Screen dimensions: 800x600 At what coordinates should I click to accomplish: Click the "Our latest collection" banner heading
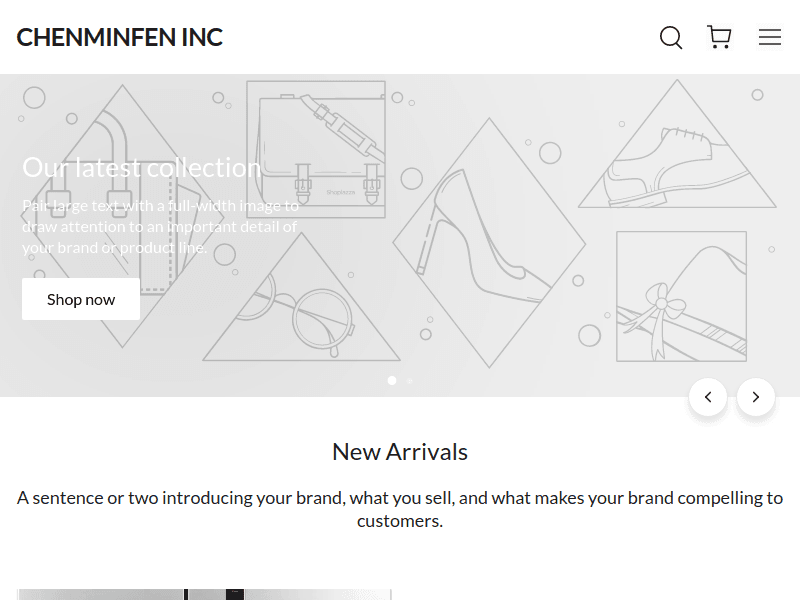pos(141,168)
